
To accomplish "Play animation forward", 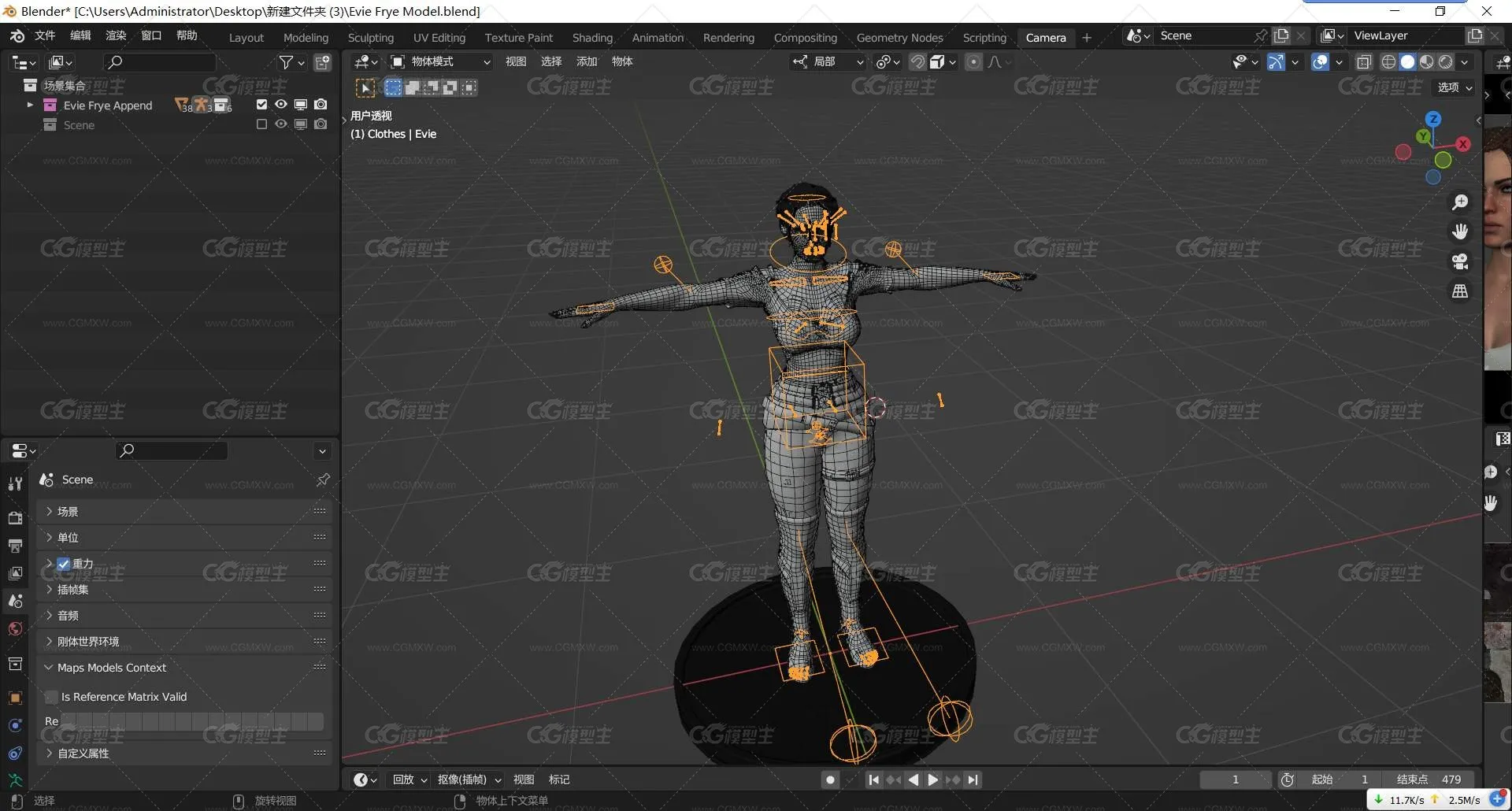I will [x=932, y=780].
